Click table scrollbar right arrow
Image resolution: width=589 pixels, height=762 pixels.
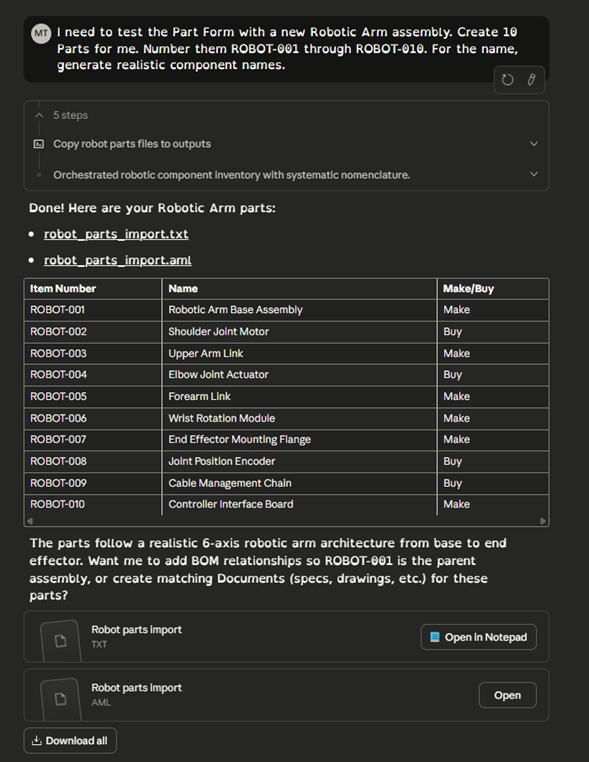543,521
